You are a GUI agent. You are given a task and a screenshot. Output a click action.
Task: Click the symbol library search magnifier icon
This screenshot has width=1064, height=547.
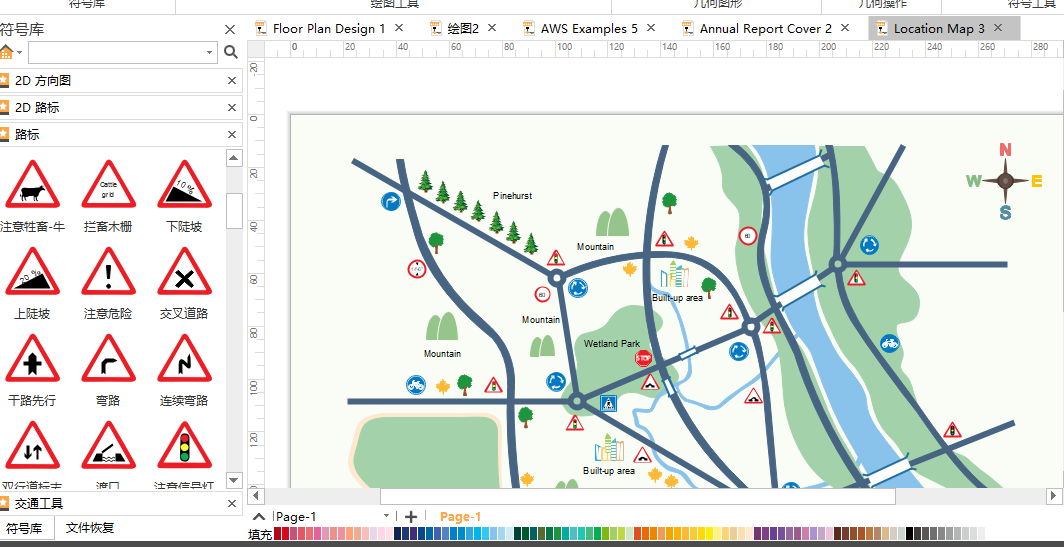click(231, 52)
